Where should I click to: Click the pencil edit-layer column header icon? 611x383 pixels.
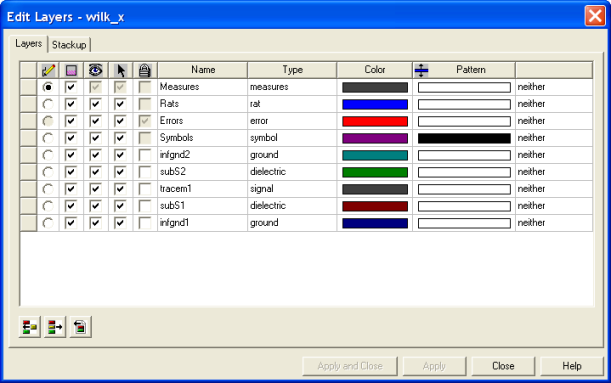click(x=48, y=70)
